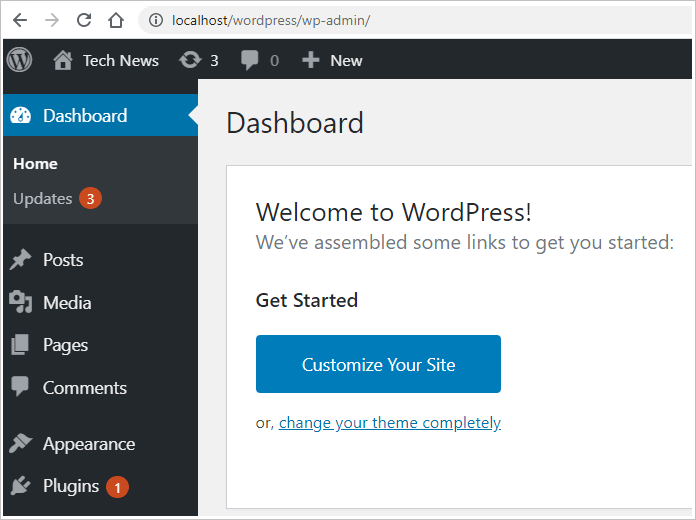Click the Media camera and music icon
This screenshot has width=696, height=520.
point(20,302)
